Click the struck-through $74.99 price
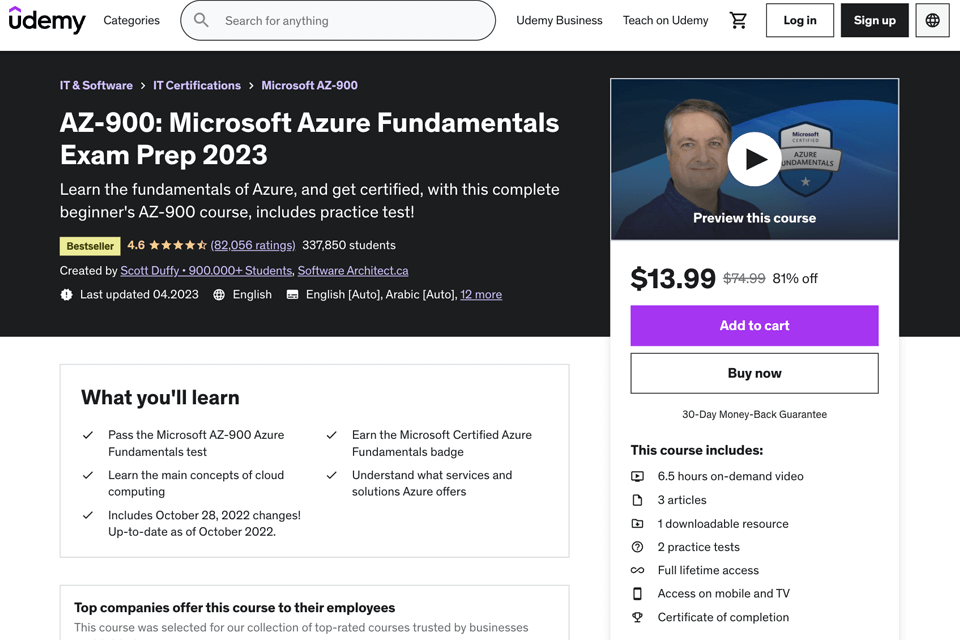960x640 pixels. point(744,279)
